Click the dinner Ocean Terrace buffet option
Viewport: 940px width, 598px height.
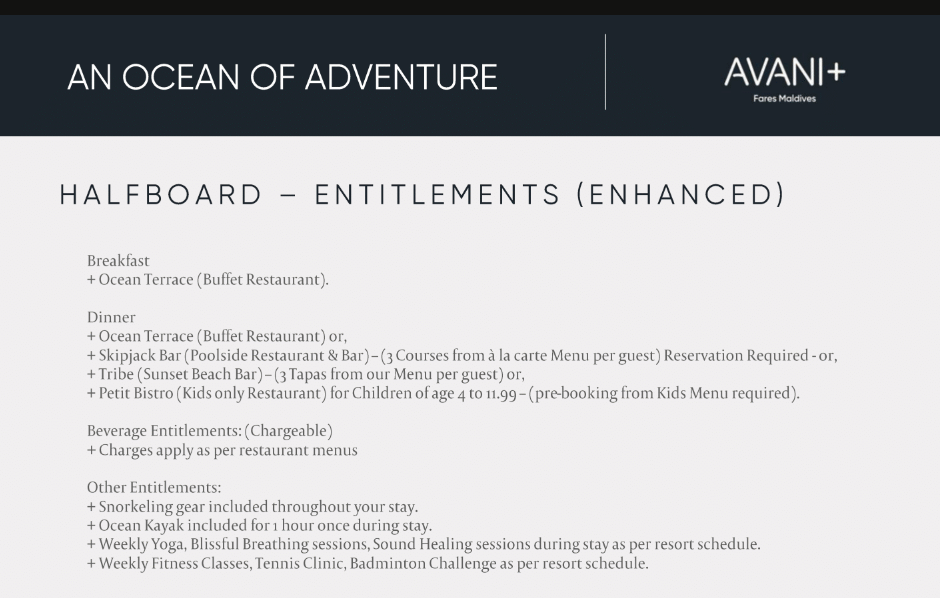click(x=217, y=336)
